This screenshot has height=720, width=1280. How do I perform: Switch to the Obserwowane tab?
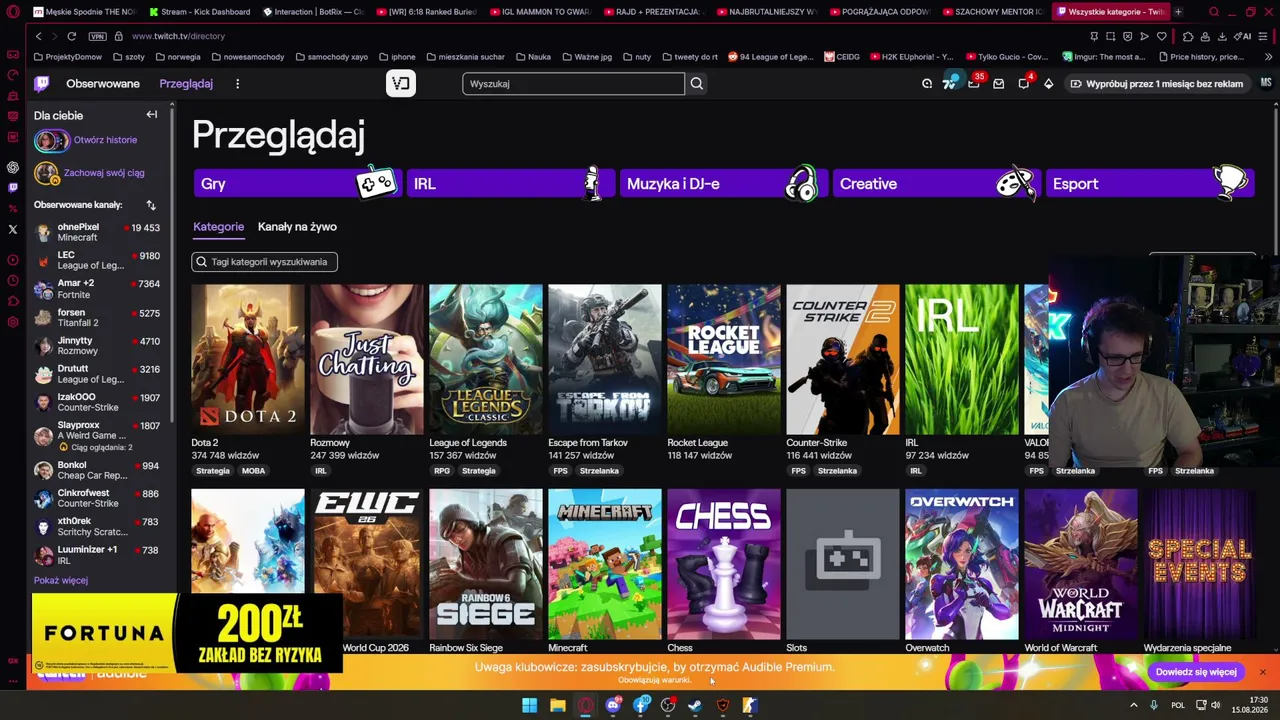(x=103, y=84)
